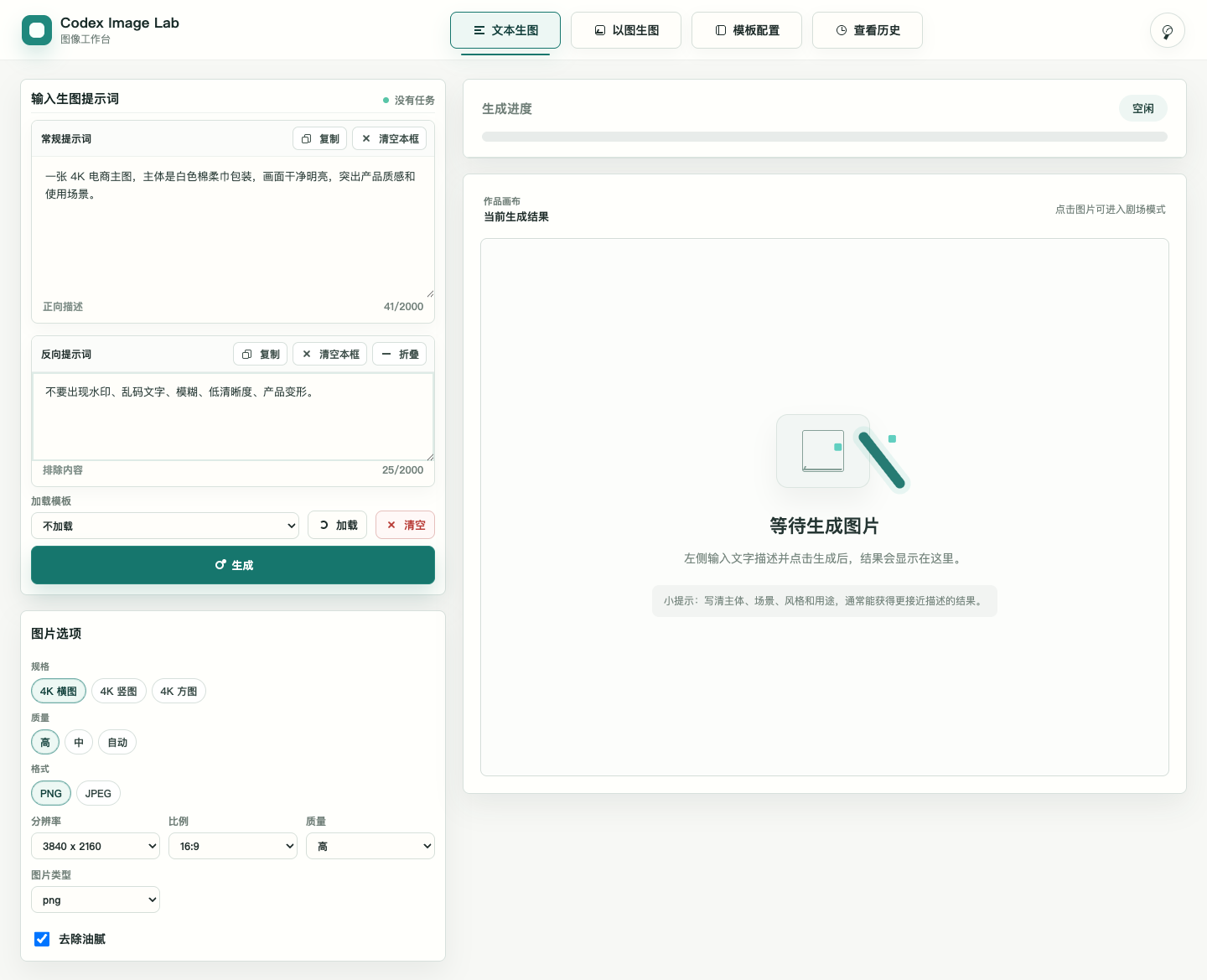Open the 图片类型 dropdown showing png
The height and width of the screenshot is (980, 1207).
click(96, 900)
